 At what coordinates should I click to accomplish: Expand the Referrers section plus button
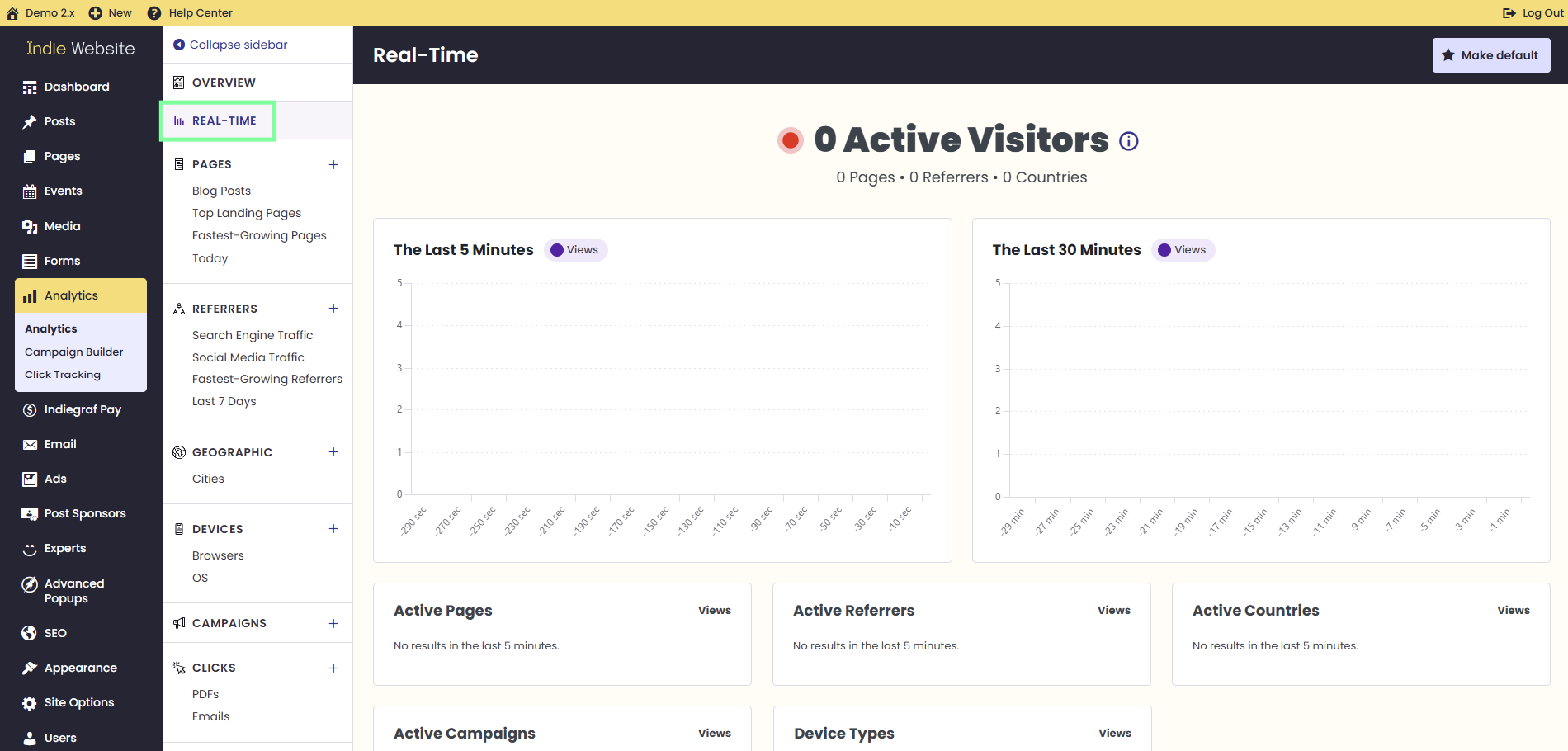[x=333, y=309]
